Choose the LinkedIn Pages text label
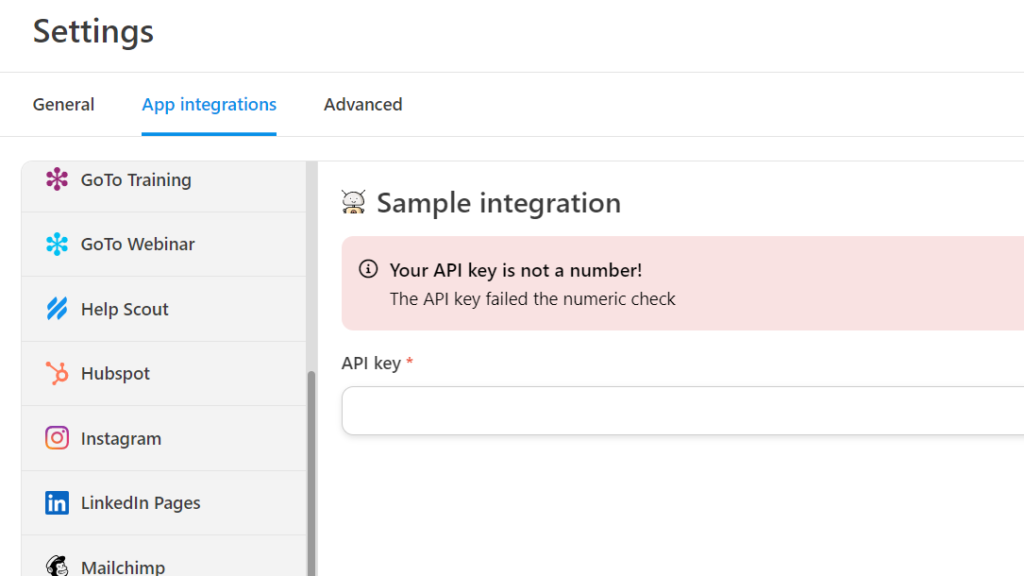The height and width of the screenshot is (576, 1024). coord(140,503)
